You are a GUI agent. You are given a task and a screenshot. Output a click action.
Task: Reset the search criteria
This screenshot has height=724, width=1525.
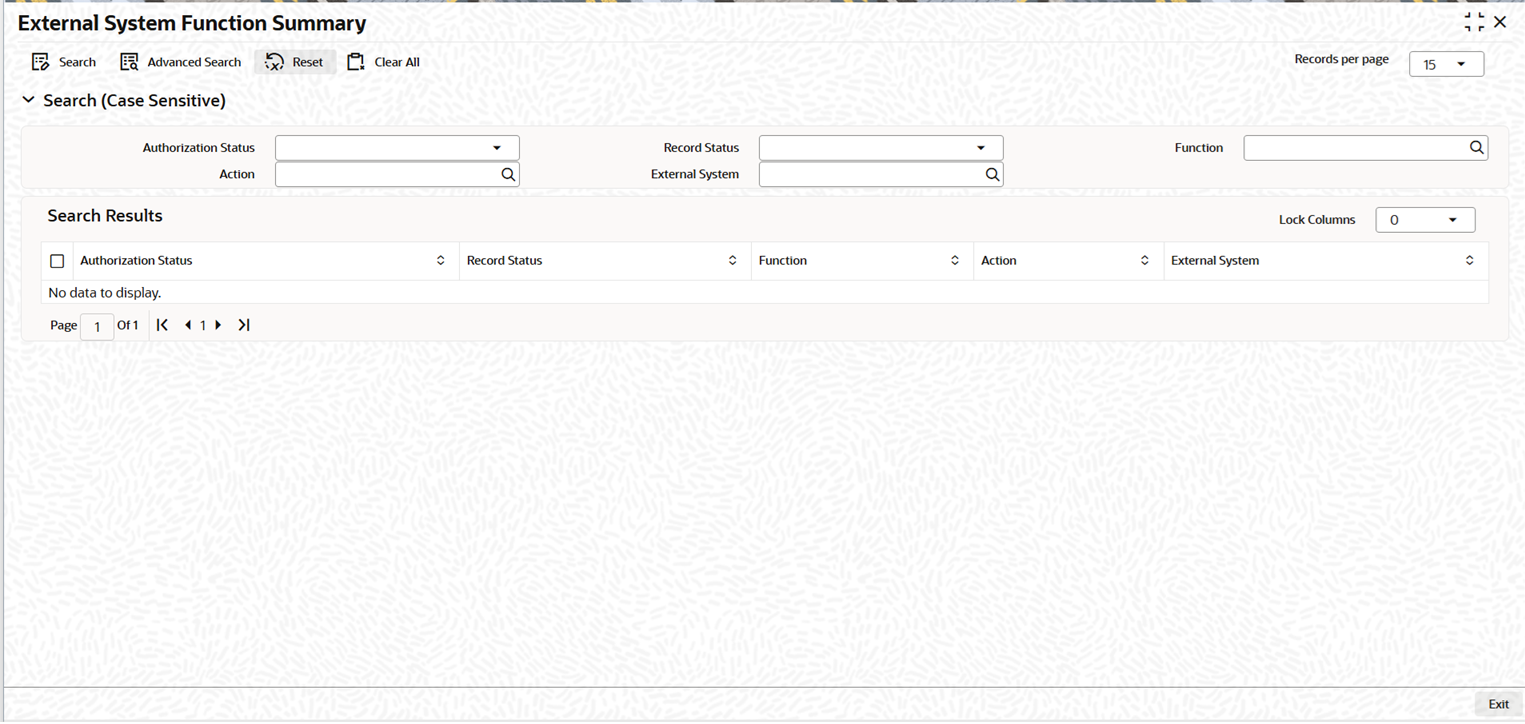point(295,62)
